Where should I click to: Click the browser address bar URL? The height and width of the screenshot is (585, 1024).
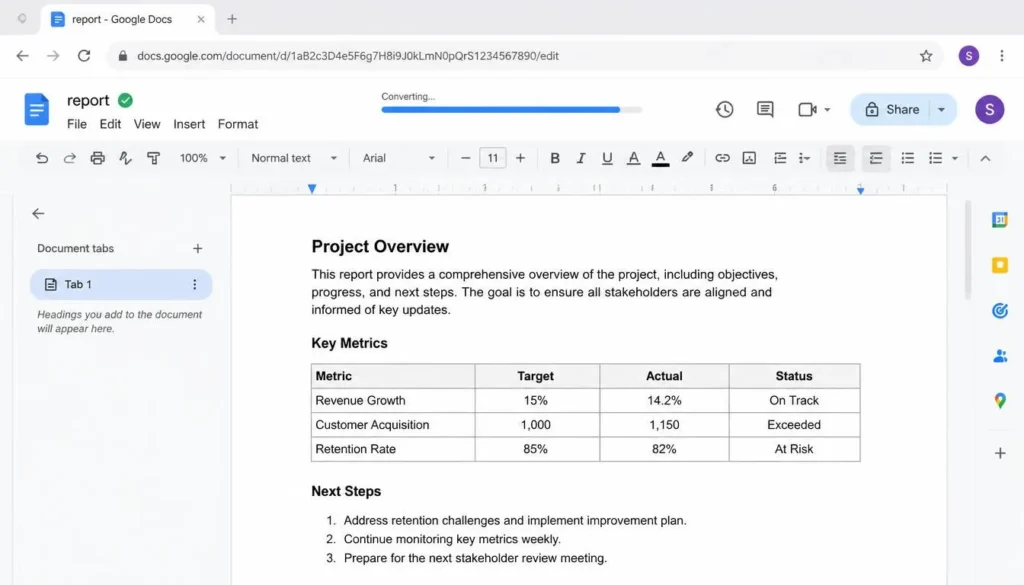(x=347, y=56)
